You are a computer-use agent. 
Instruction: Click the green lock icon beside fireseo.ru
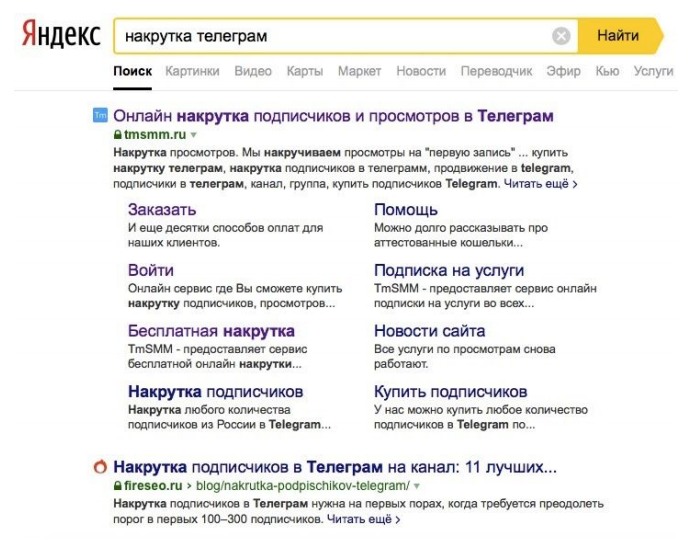click(117, 486)
